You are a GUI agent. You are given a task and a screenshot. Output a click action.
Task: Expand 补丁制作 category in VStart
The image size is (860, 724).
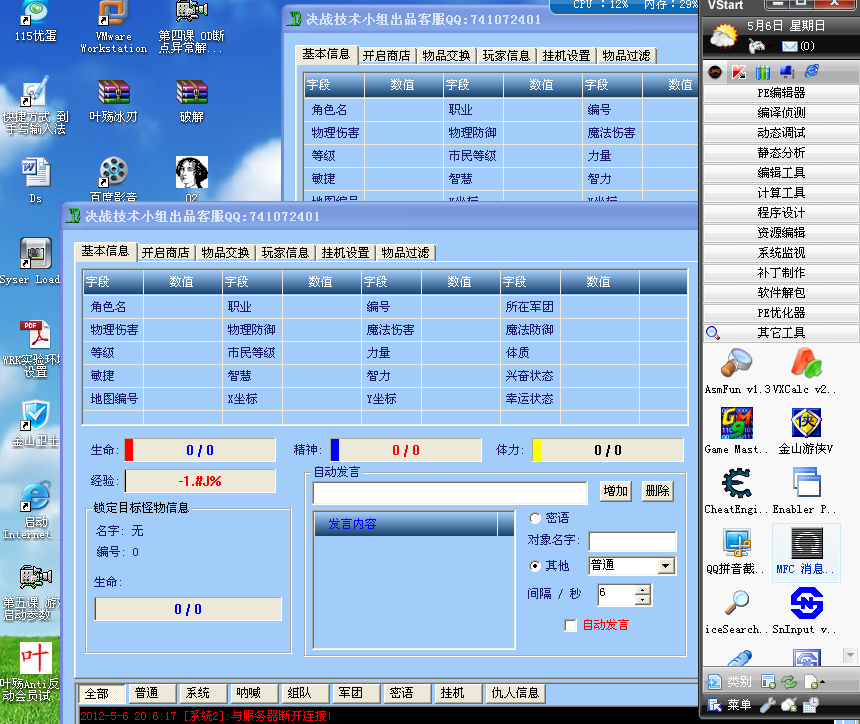pos(780,273)
